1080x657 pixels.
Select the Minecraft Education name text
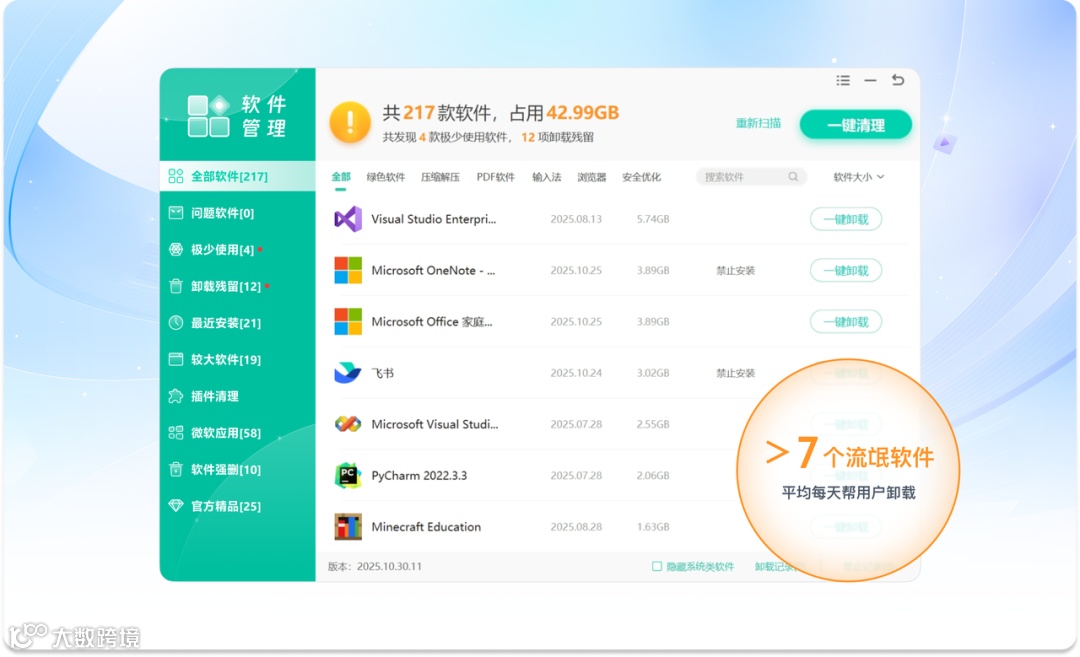tap(426, 527)
